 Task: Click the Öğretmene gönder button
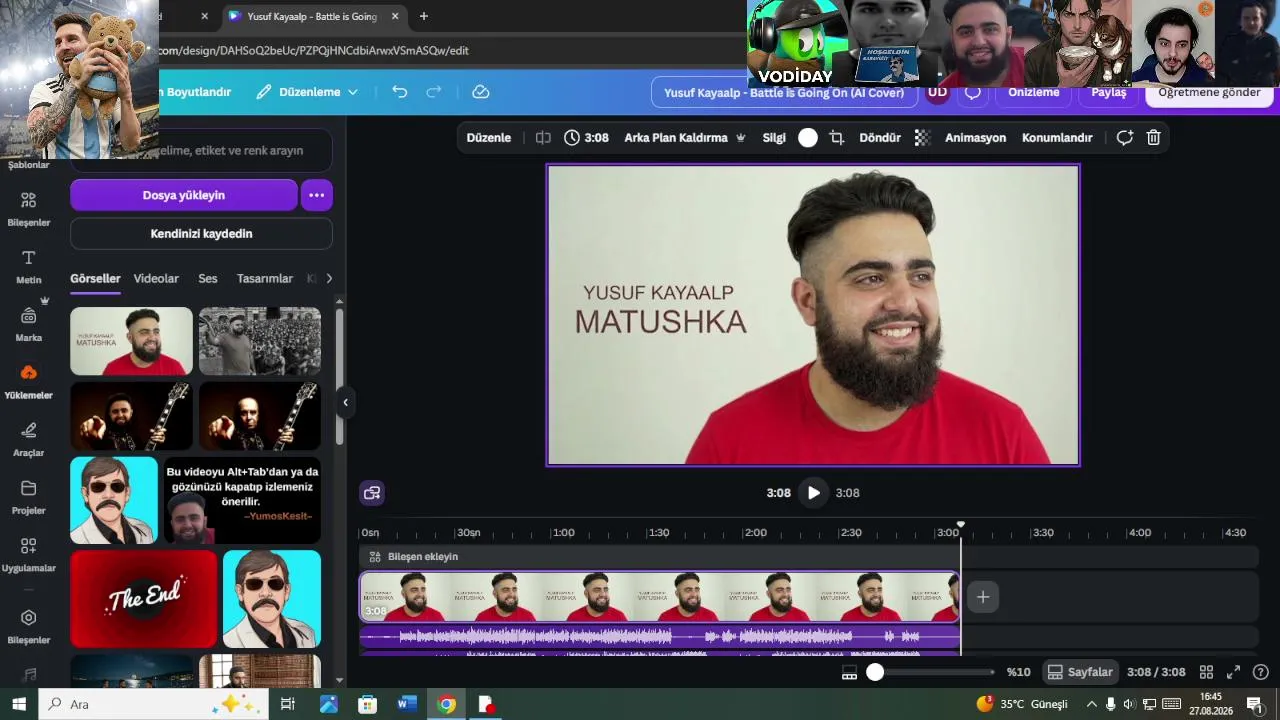tap(1209, 92)
